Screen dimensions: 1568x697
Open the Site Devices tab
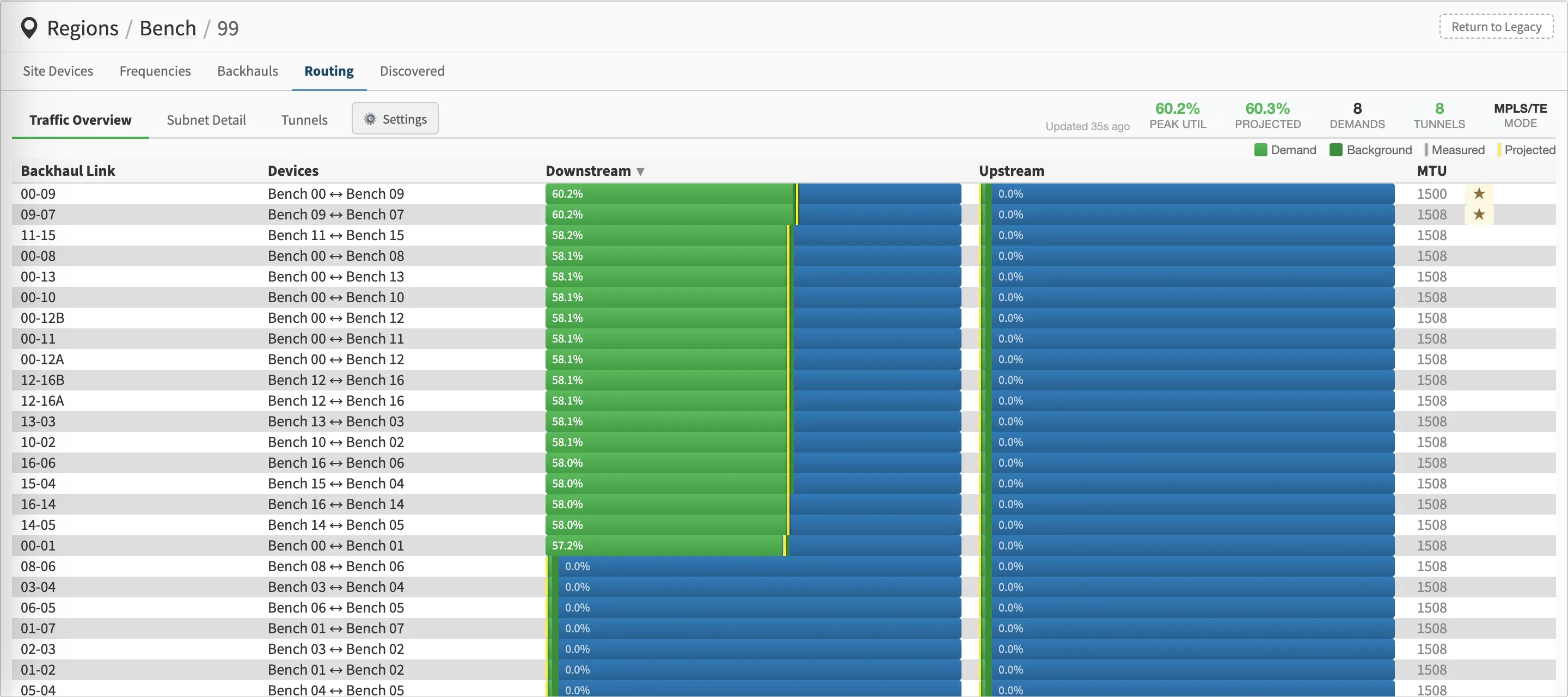click(x=58, y=71)
